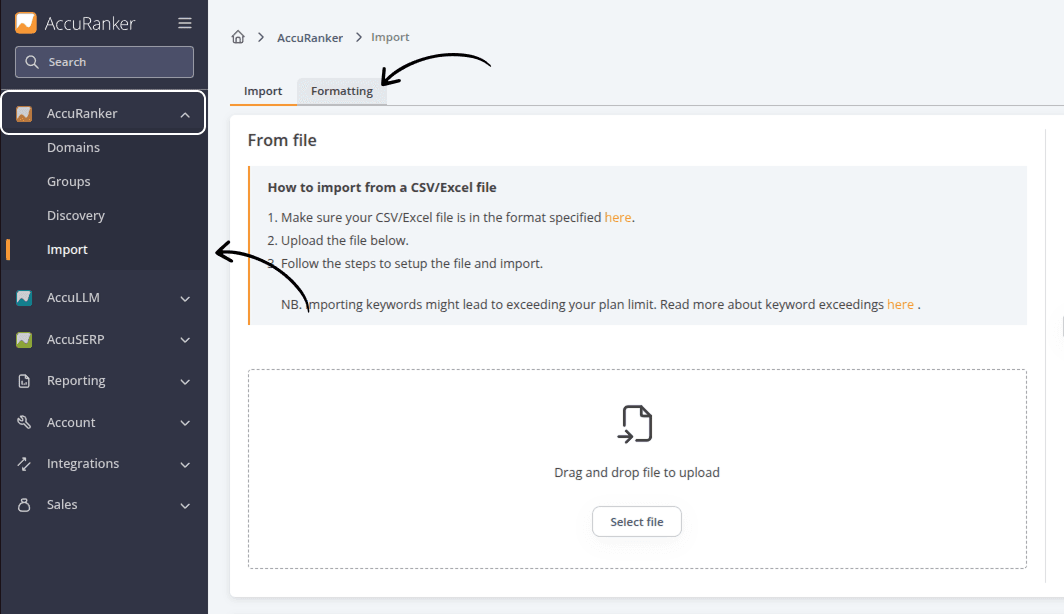Select Import in the sidebar
Viewport: 1064px width, 614px height.
coord(67,249)
